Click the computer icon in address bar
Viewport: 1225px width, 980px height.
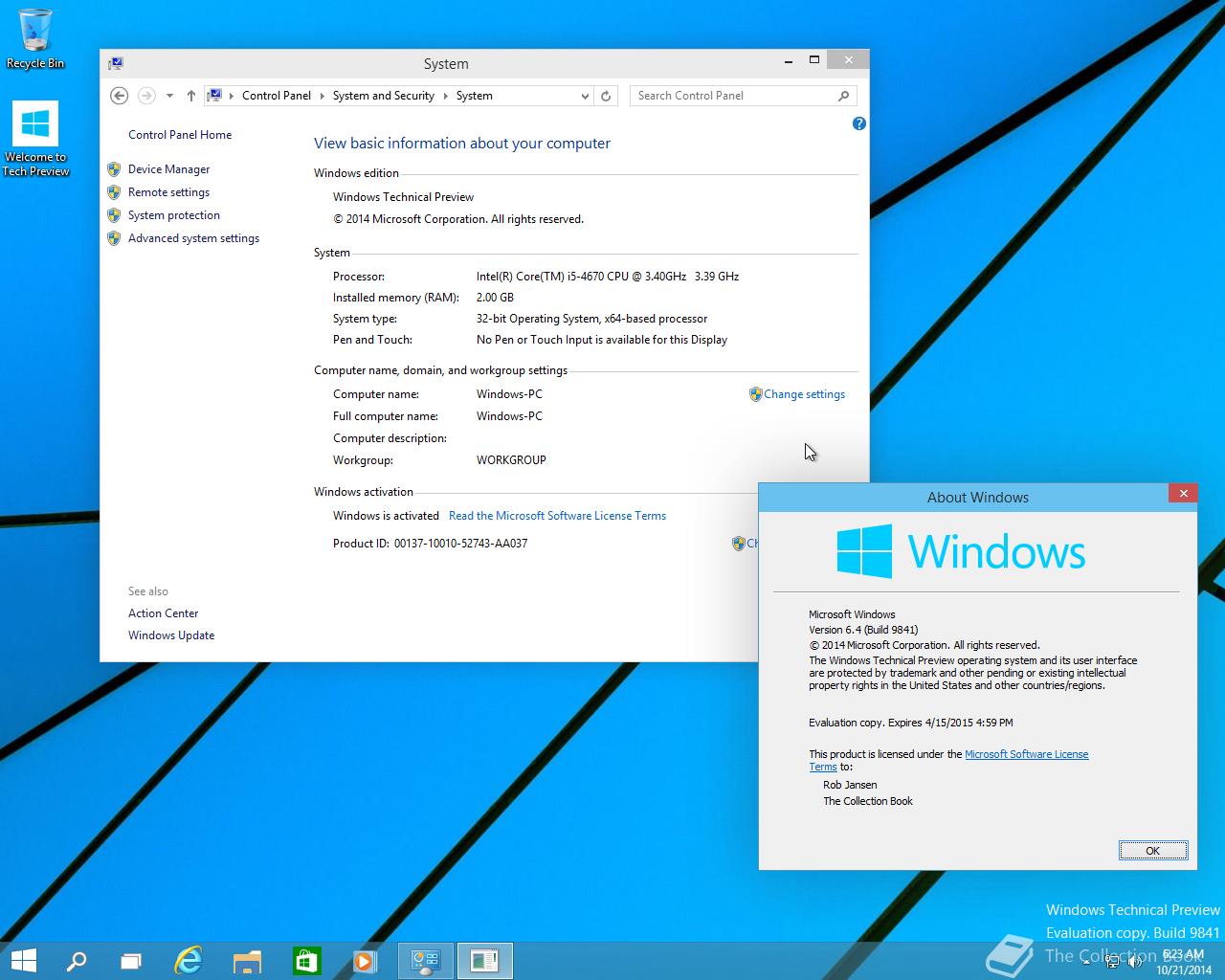tap(215, 95)
